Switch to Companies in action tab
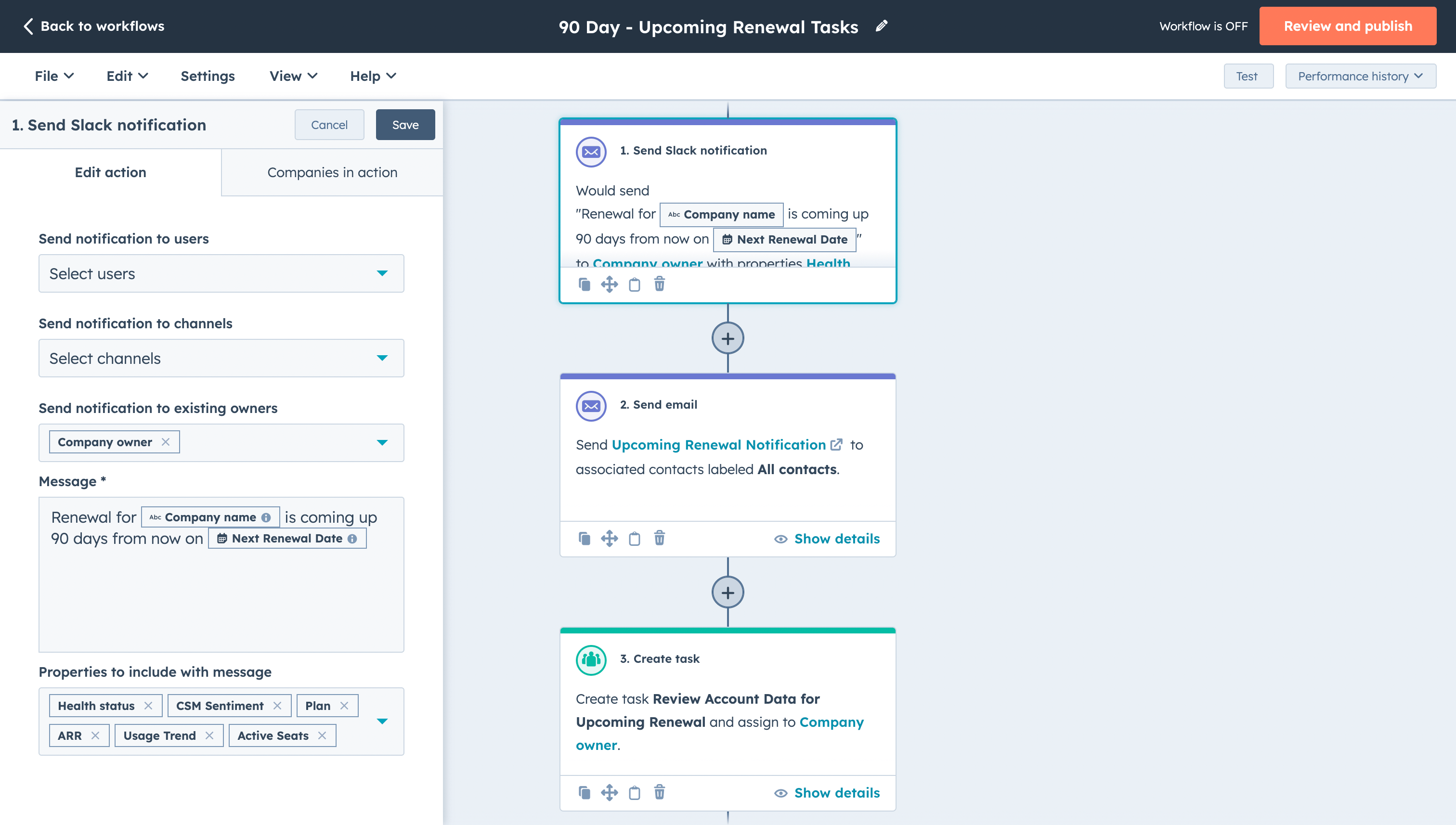This screenshot has height=825, width=1456. click(332, 172)
